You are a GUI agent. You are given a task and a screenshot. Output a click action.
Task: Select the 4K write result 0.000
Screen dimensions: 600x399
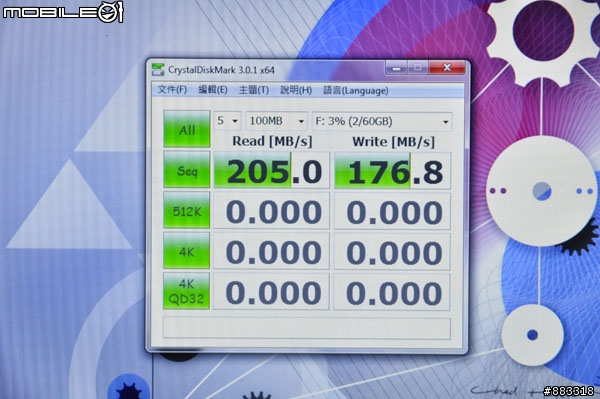pyautogui.click(x=392, y=252)
